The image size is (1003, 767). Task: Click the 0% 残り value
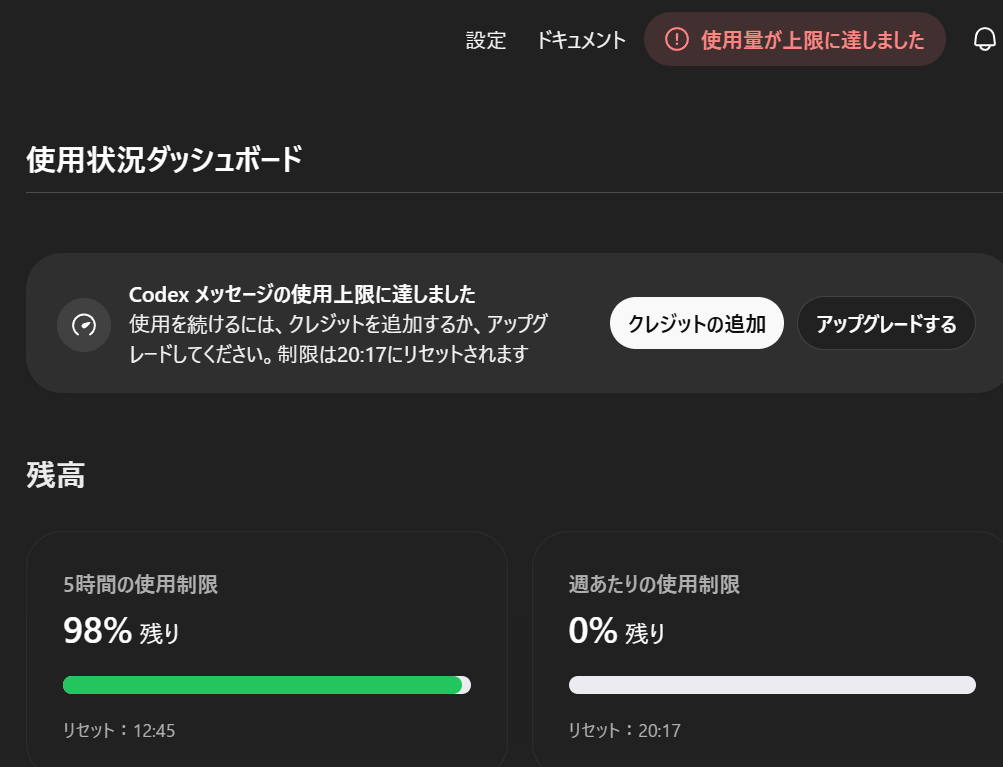click(x=616, y=632)
